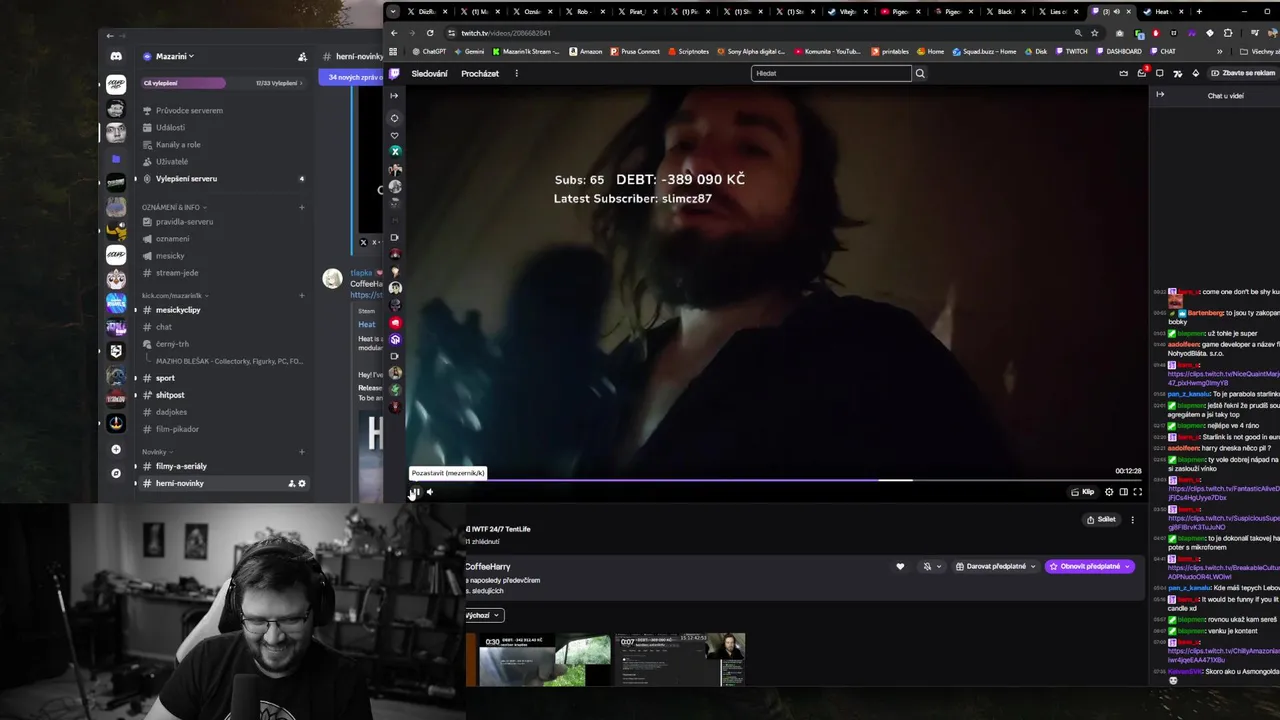The width and height of the screenshot is (1280, 720).
Task: Open the ChatGPT bookmark
Action: pos(429,51)
